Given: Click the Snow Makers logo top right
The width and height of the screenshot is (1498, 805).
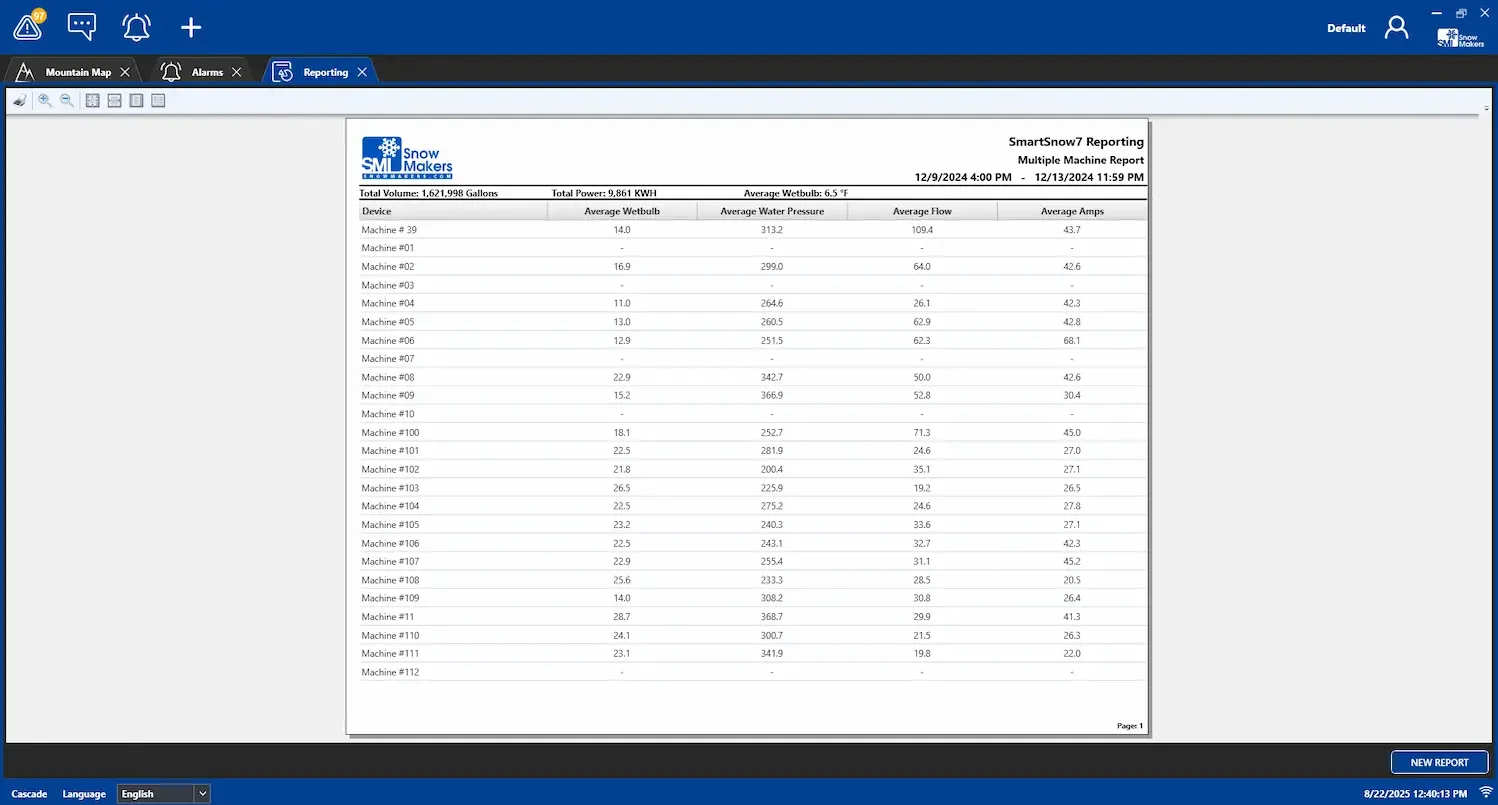Looking at the screenshot, I should click(x=1459, y=37).
